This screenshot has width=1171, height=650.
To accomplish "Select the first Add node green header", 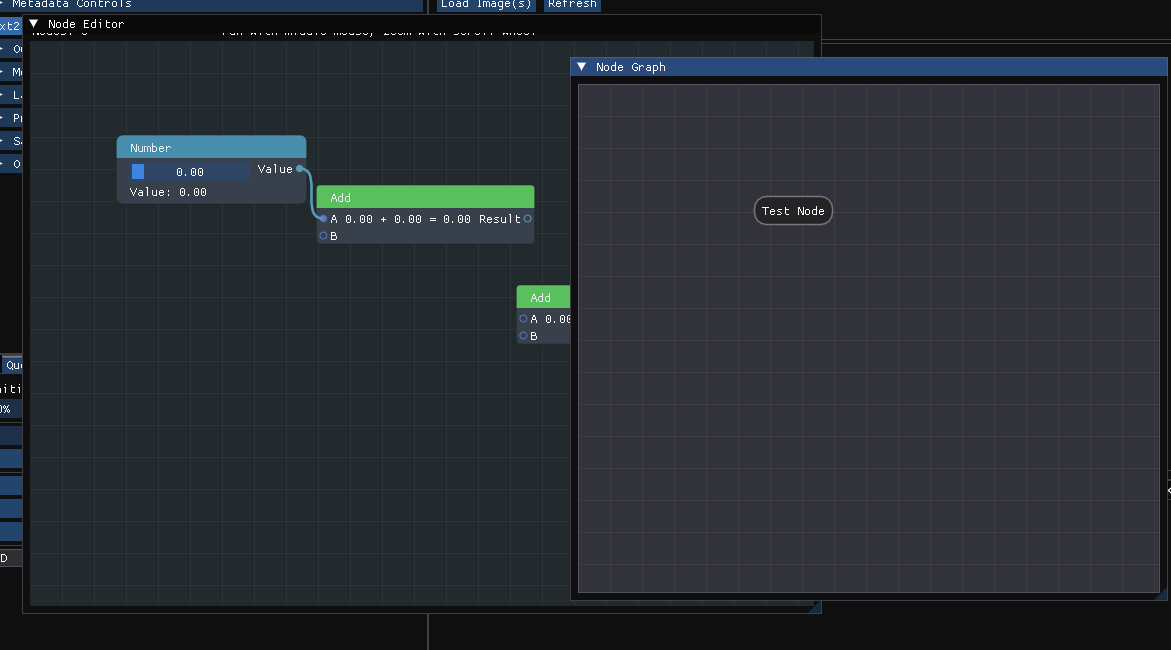I will (x=425, y=197).
